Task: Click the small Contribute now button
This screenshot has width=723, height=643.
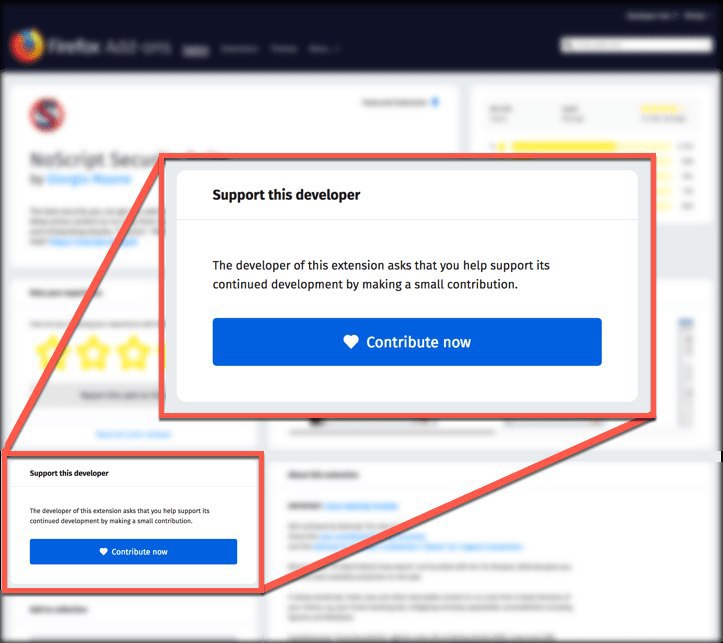Action: click(133, 551)
